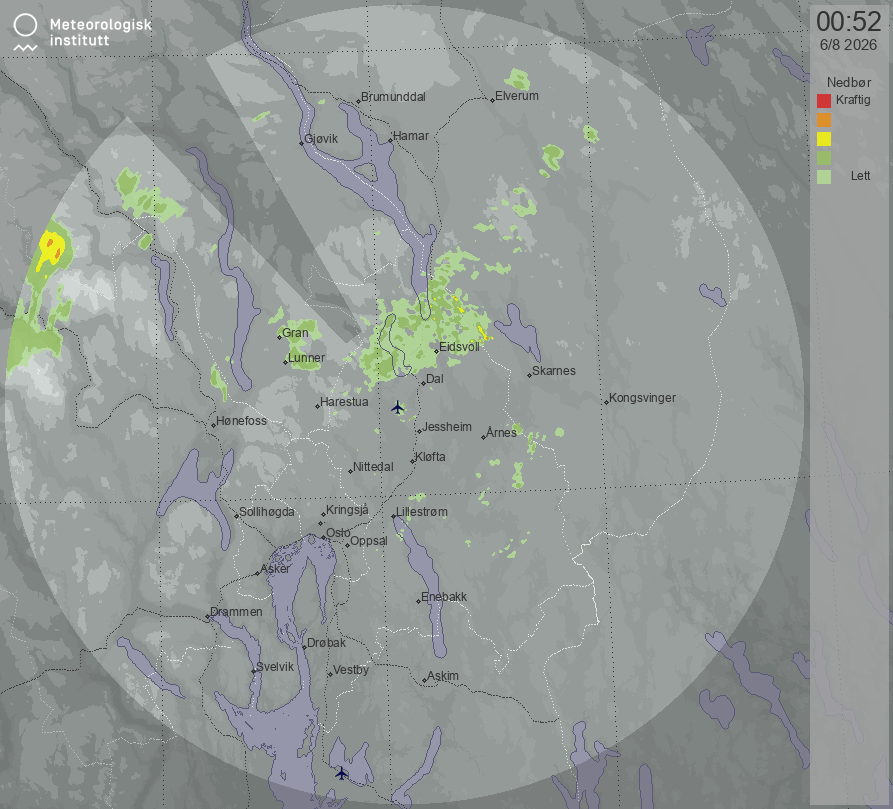Click the Skarnes town label
This screenshot has height=809, width=893.
[554, 371]
